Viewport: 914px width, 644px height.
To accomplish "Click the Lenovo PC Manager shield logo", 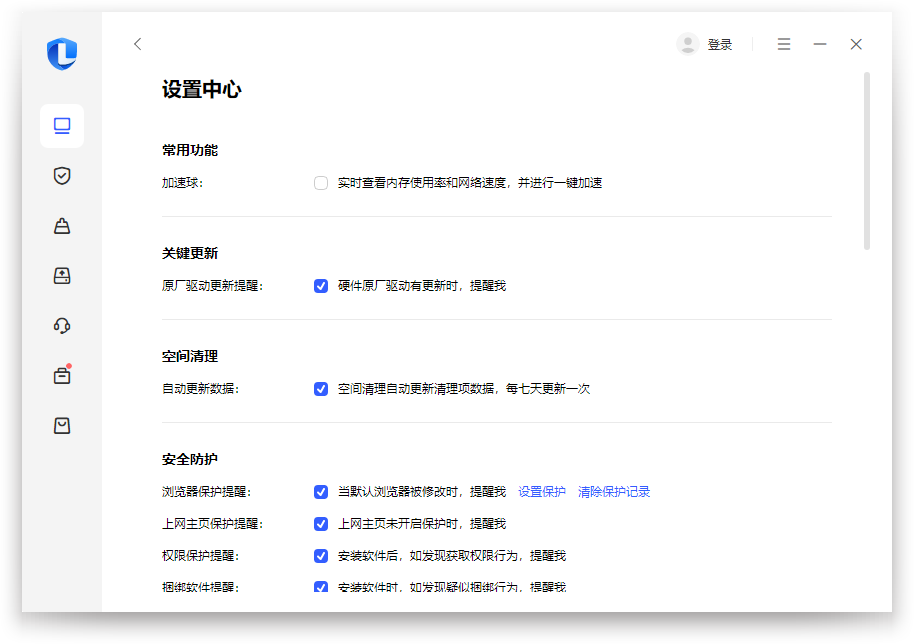I will 62,54.
